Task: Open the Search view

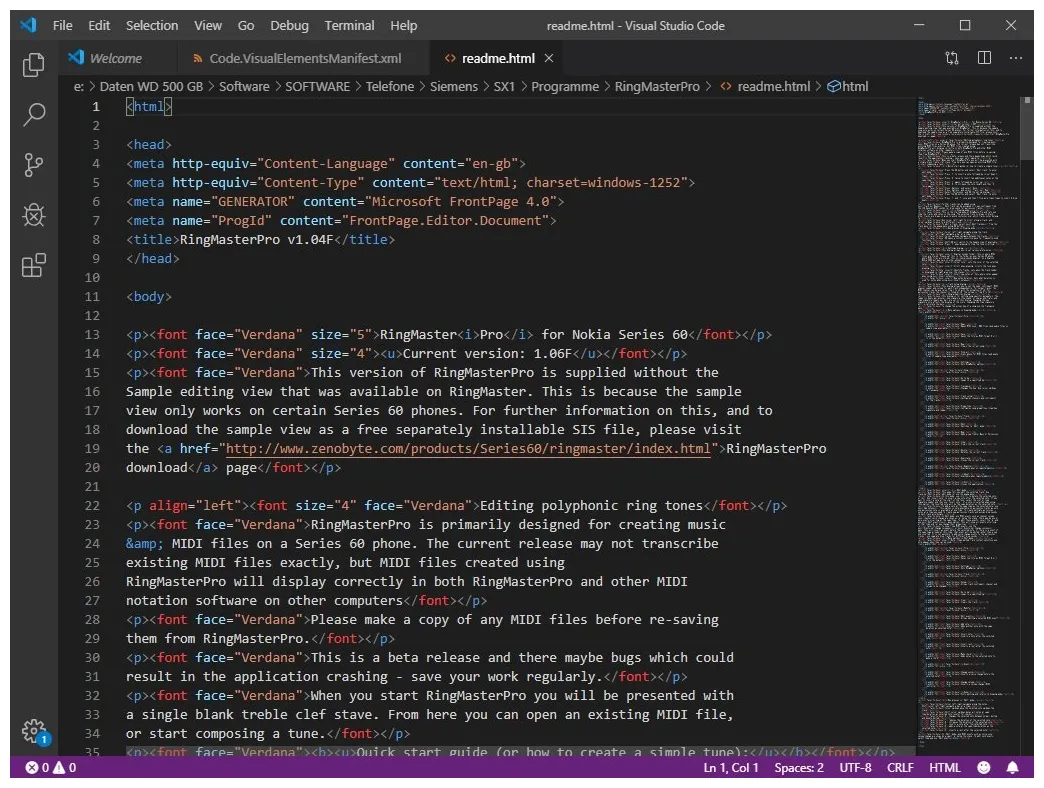Action: [33, 114]
